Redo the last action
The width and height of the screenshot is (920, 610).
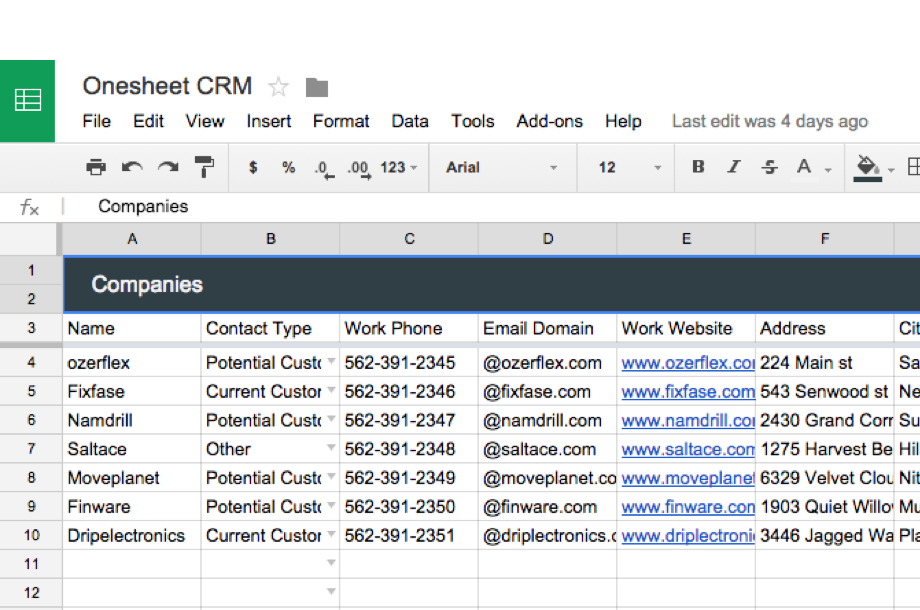pyautogui.click(x=166, y=167)
